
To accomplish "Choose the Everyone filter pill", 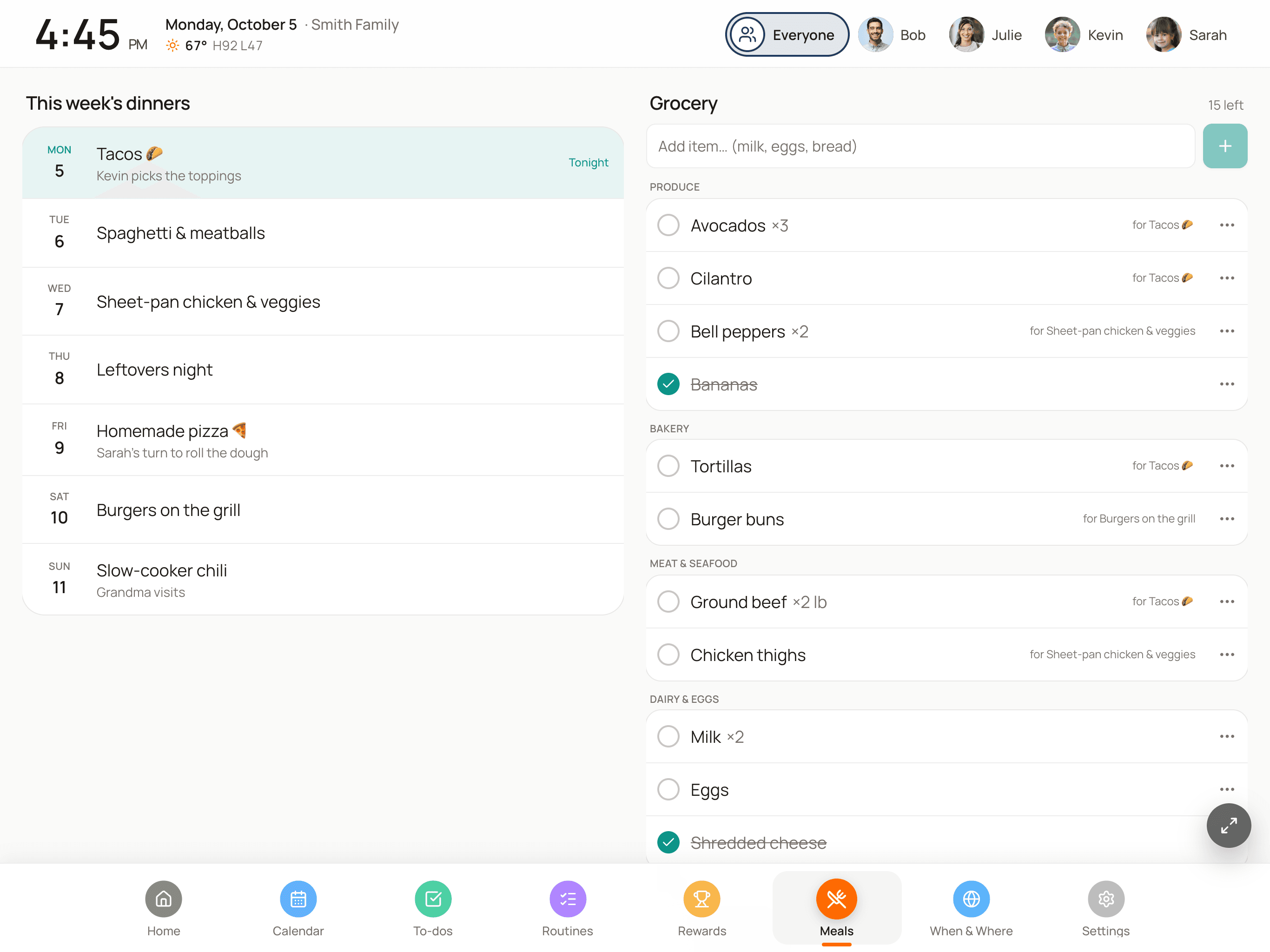I will pyautogui.click(x=787, y=35).
